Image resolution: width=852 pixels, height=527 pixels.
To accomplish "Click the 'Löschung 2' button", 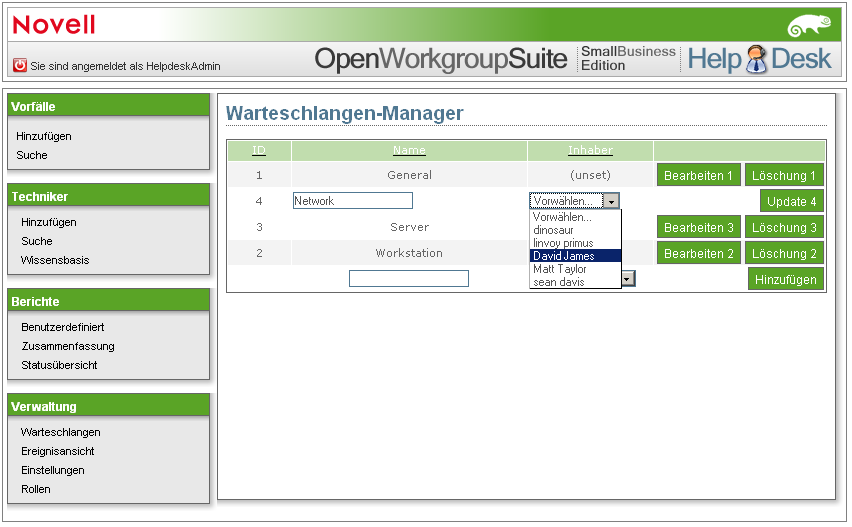I will [784, 254].
